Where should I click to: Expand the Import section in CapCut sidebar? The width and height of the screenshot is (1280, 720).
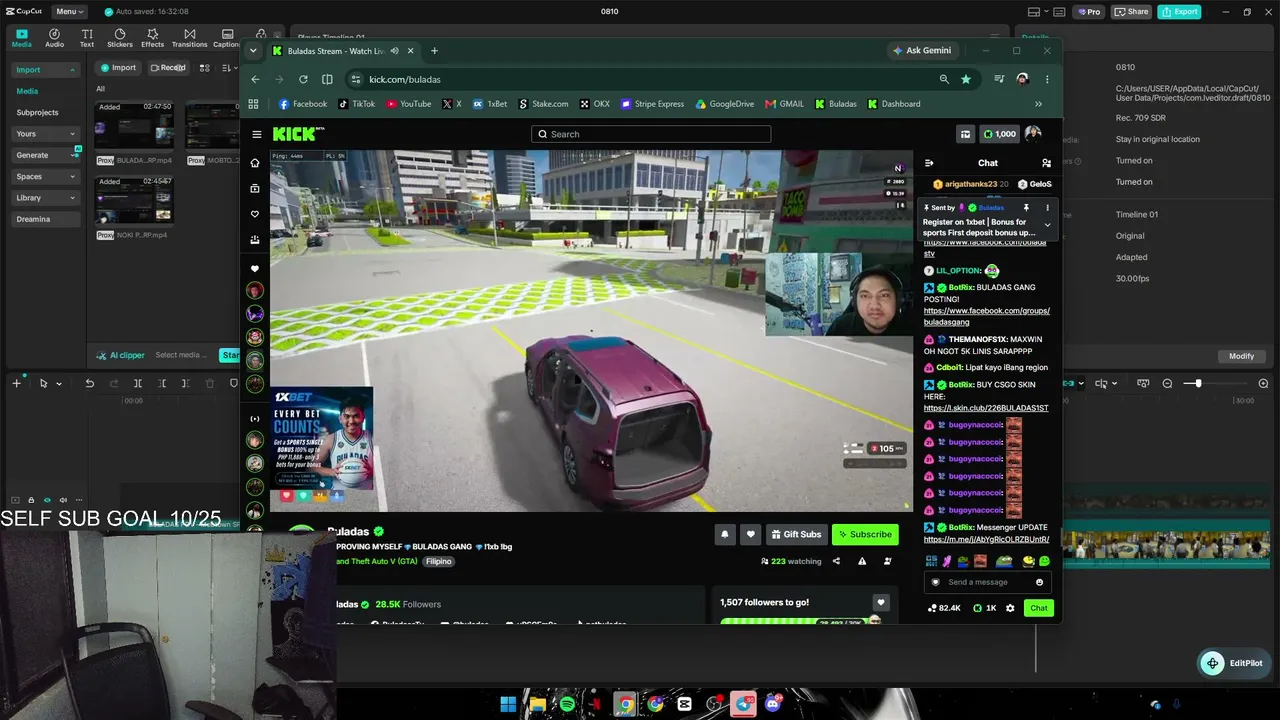tap(45, 70)
